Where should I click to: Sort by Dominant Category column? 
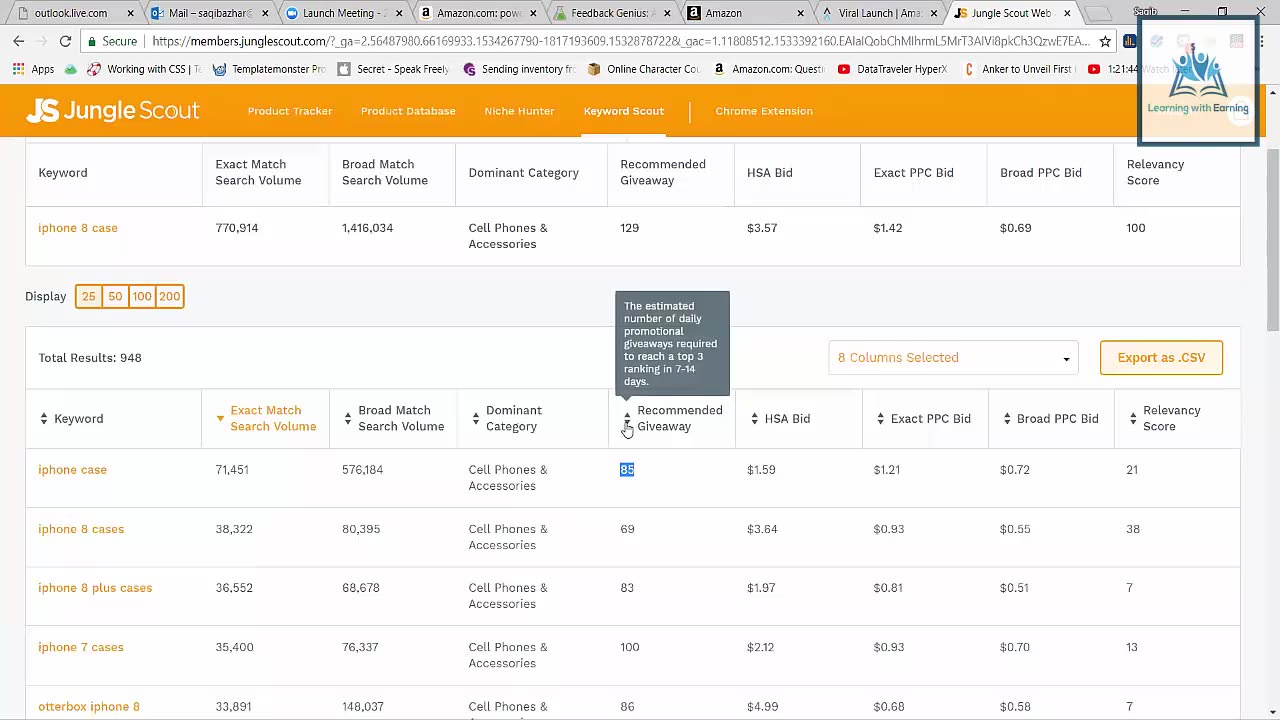(475, 419)
